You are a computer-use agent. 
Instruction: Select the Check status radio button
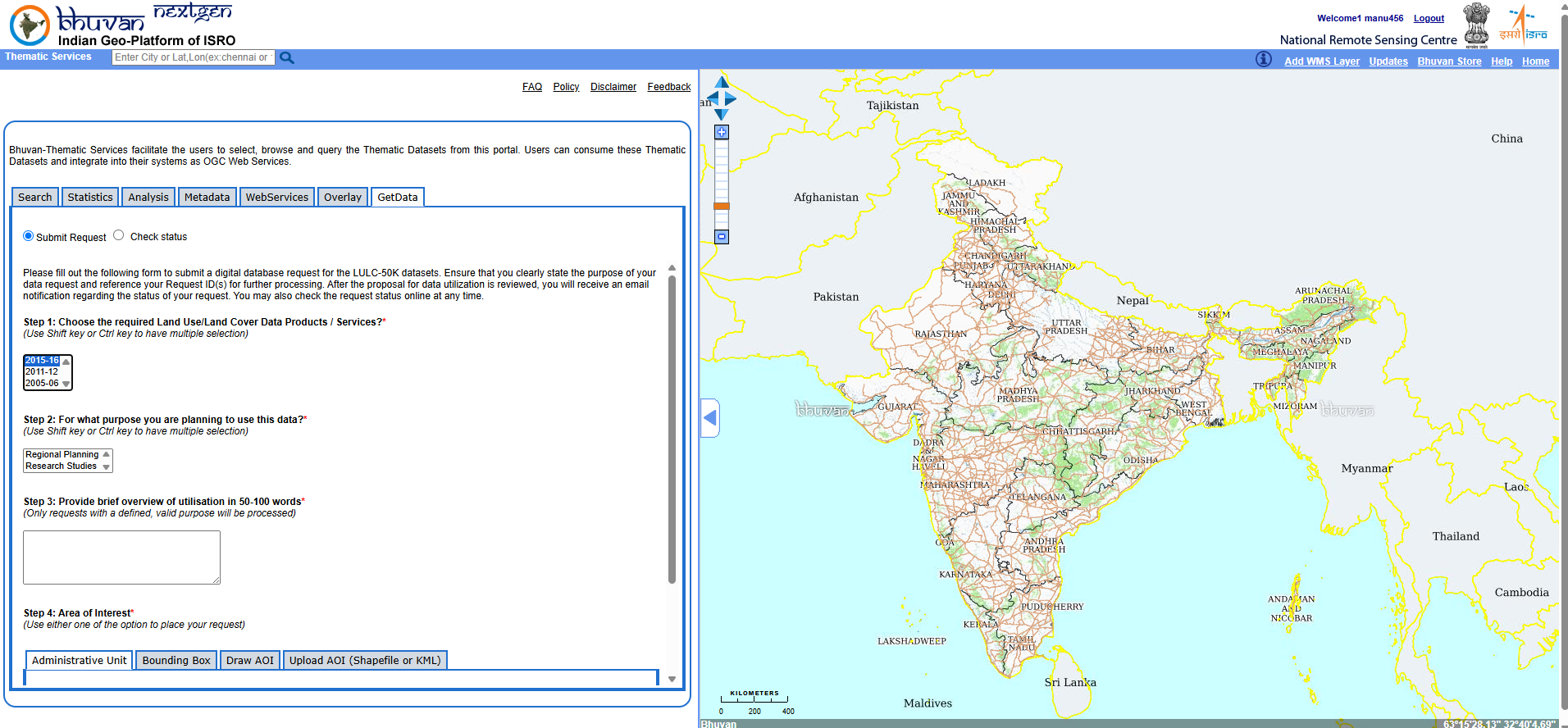click(119, 235)
